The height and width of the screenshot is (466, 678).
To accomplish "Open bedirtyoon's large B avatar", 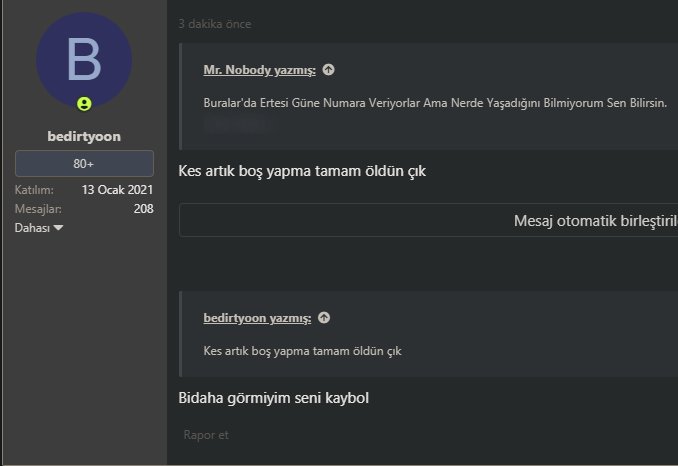I will (x=84, y=62).
